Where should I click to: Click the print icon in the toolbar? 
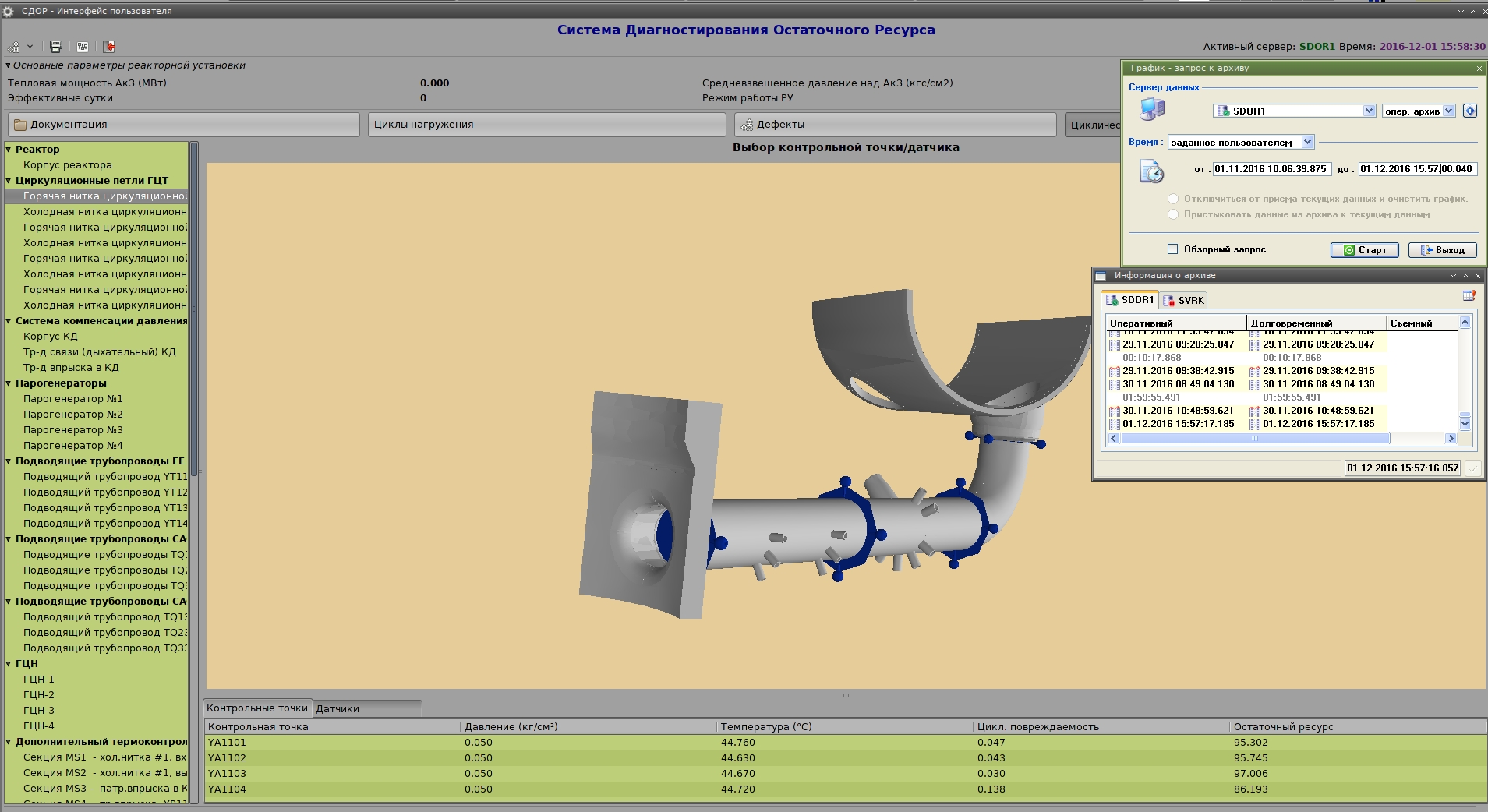pyautogui.click(x=56, y=47)
